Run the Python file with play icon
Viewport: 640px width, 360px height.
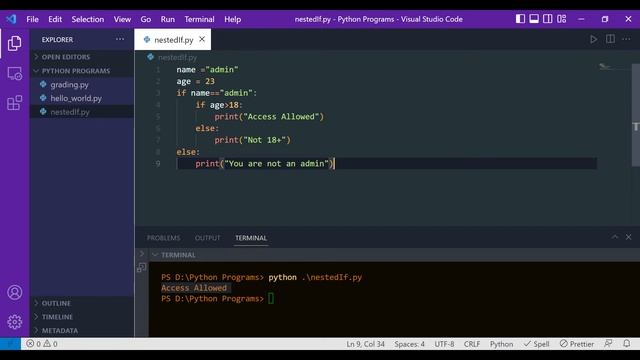[593, 39]
